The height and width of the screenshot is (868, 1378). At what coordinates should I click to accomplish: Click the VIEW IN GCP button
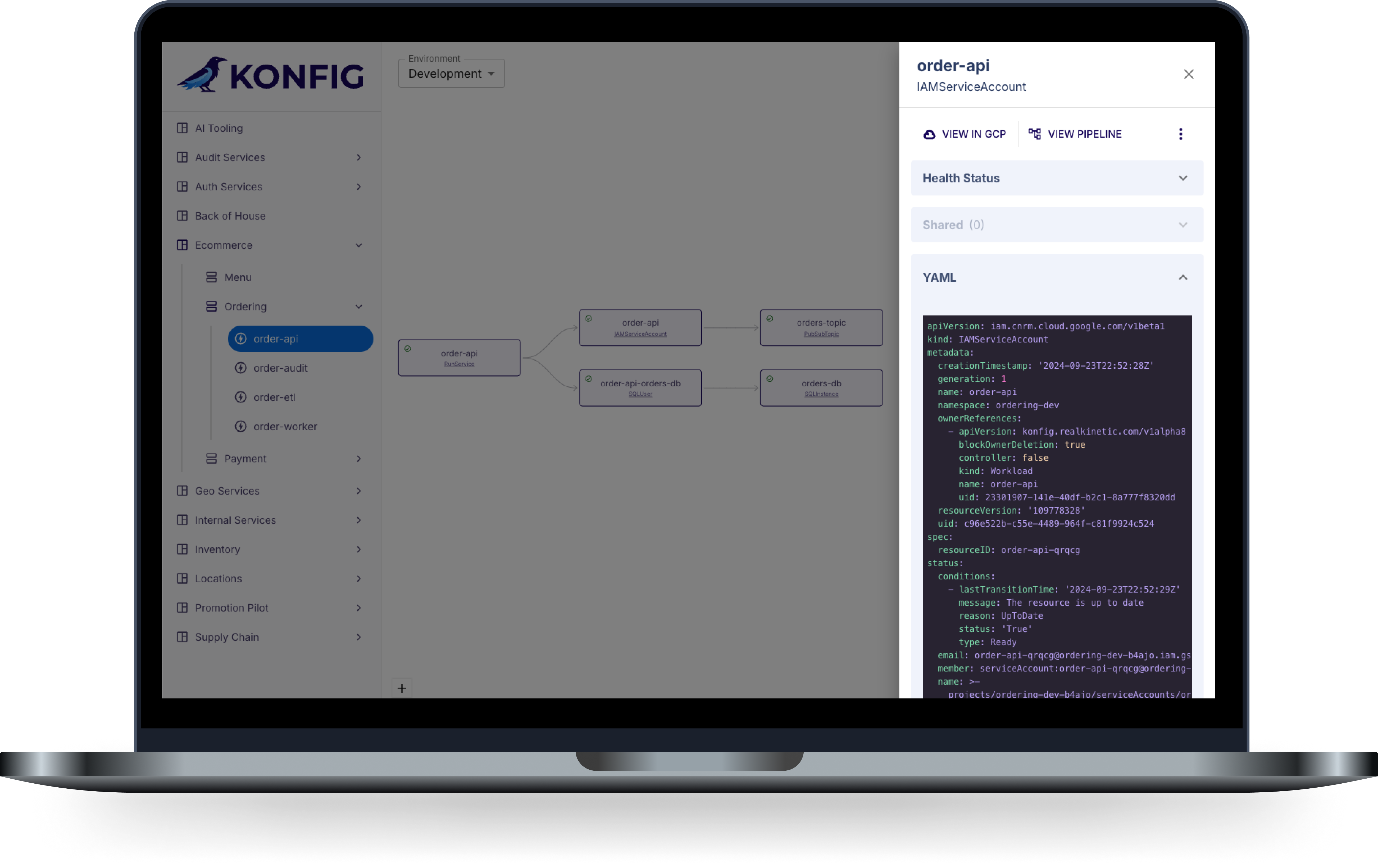(965, 134)
